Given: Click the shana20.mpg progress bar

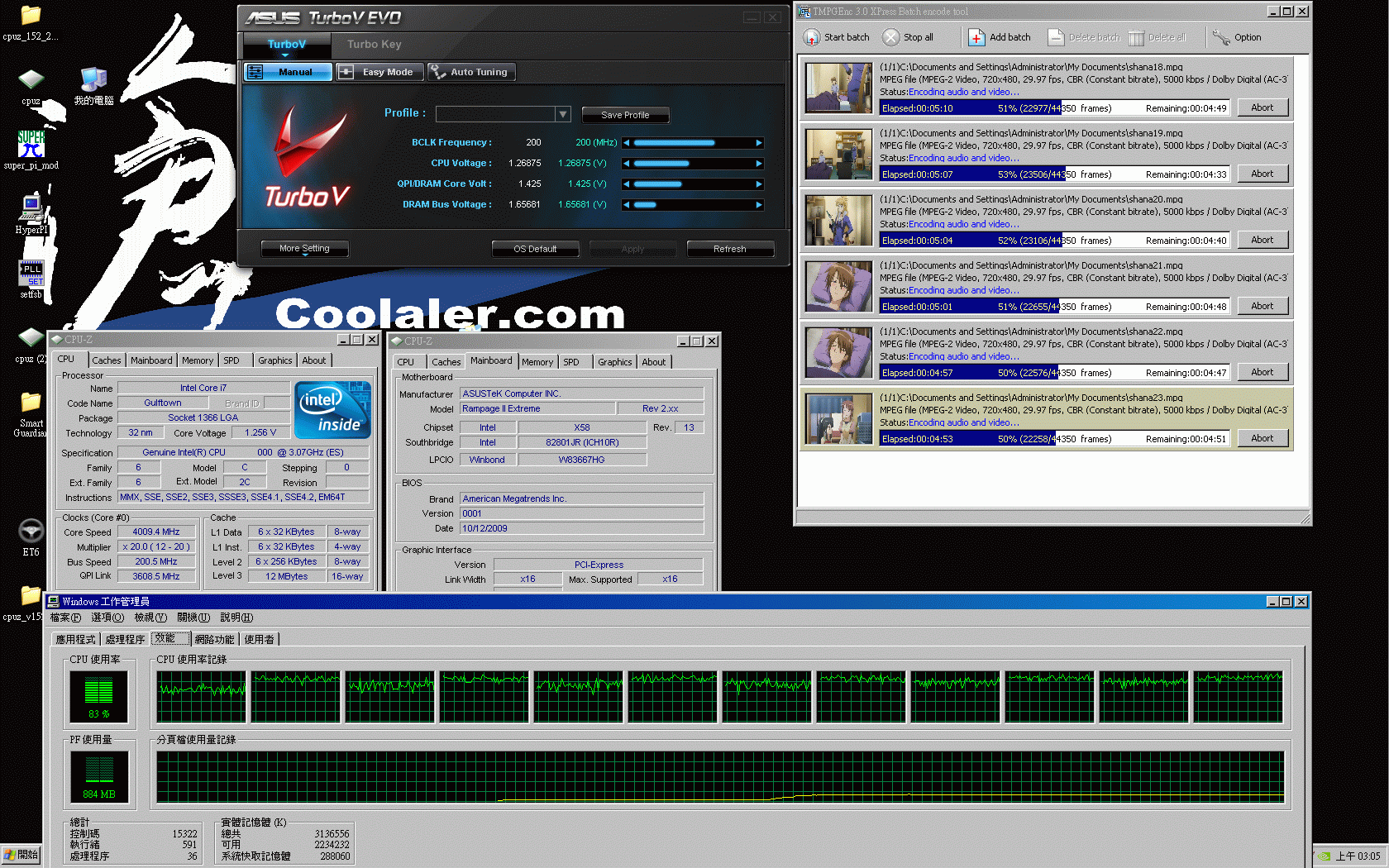Looking at the screenshot, I should (x=1054, y=241).
